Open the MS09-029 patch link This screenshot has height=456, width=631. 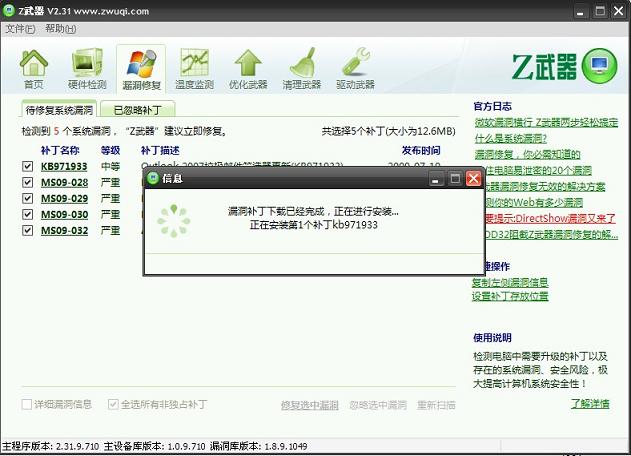point(64,198)
